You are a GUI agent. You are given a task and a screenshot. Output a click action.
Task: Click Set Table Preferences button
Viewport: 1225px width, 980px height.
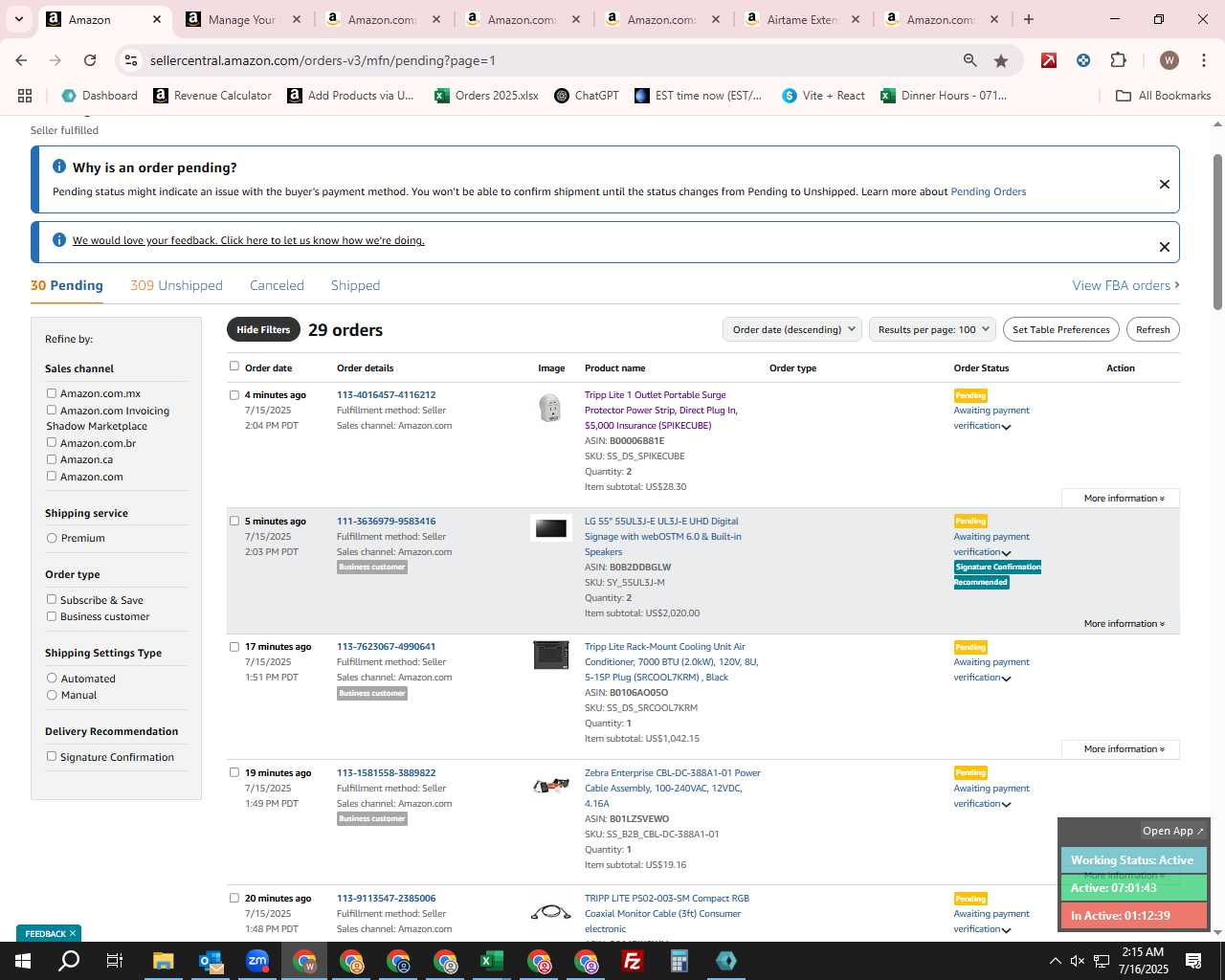1061,329
